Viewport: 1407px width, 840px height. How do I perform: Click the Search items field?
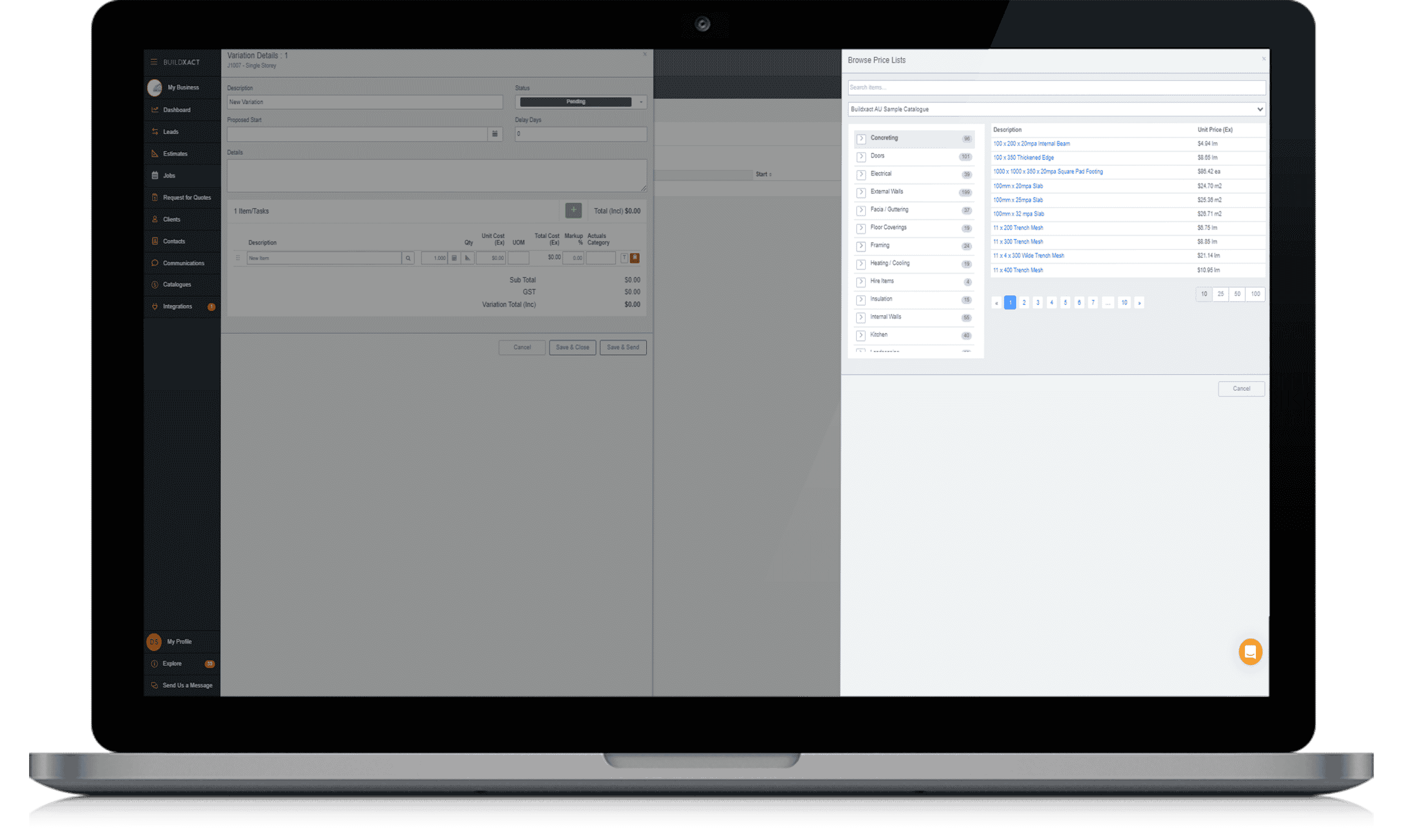pos(1056,88)
